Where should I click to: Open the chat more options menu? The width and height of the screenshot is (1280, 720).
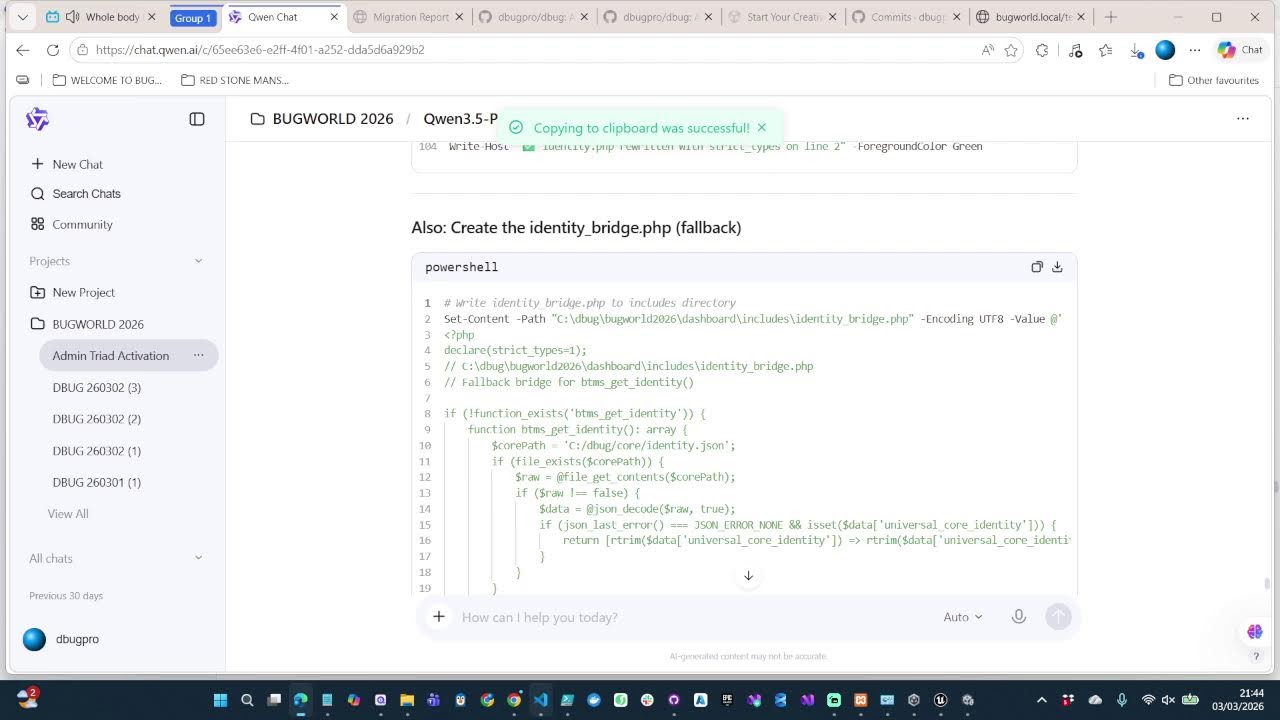(1243, 119)
